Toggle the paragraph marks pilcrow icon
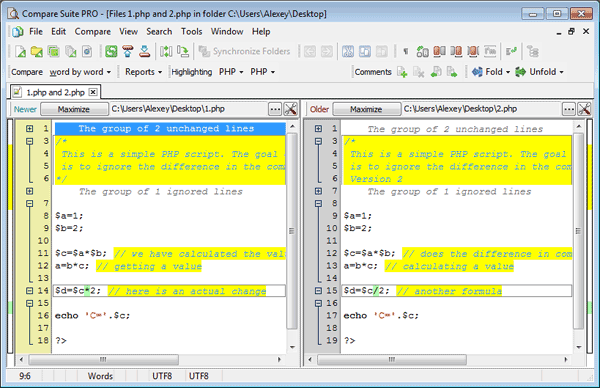The width and height of the screenshot is (600, 388). (406, 51)
